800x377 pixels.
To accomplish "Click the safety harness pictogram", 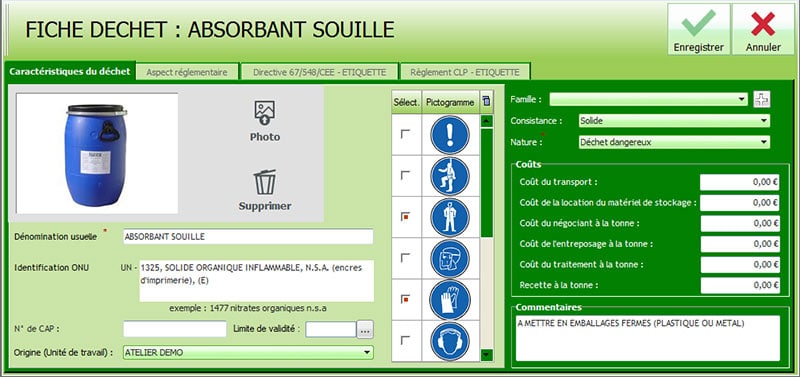I will click(x=449, y=176).
